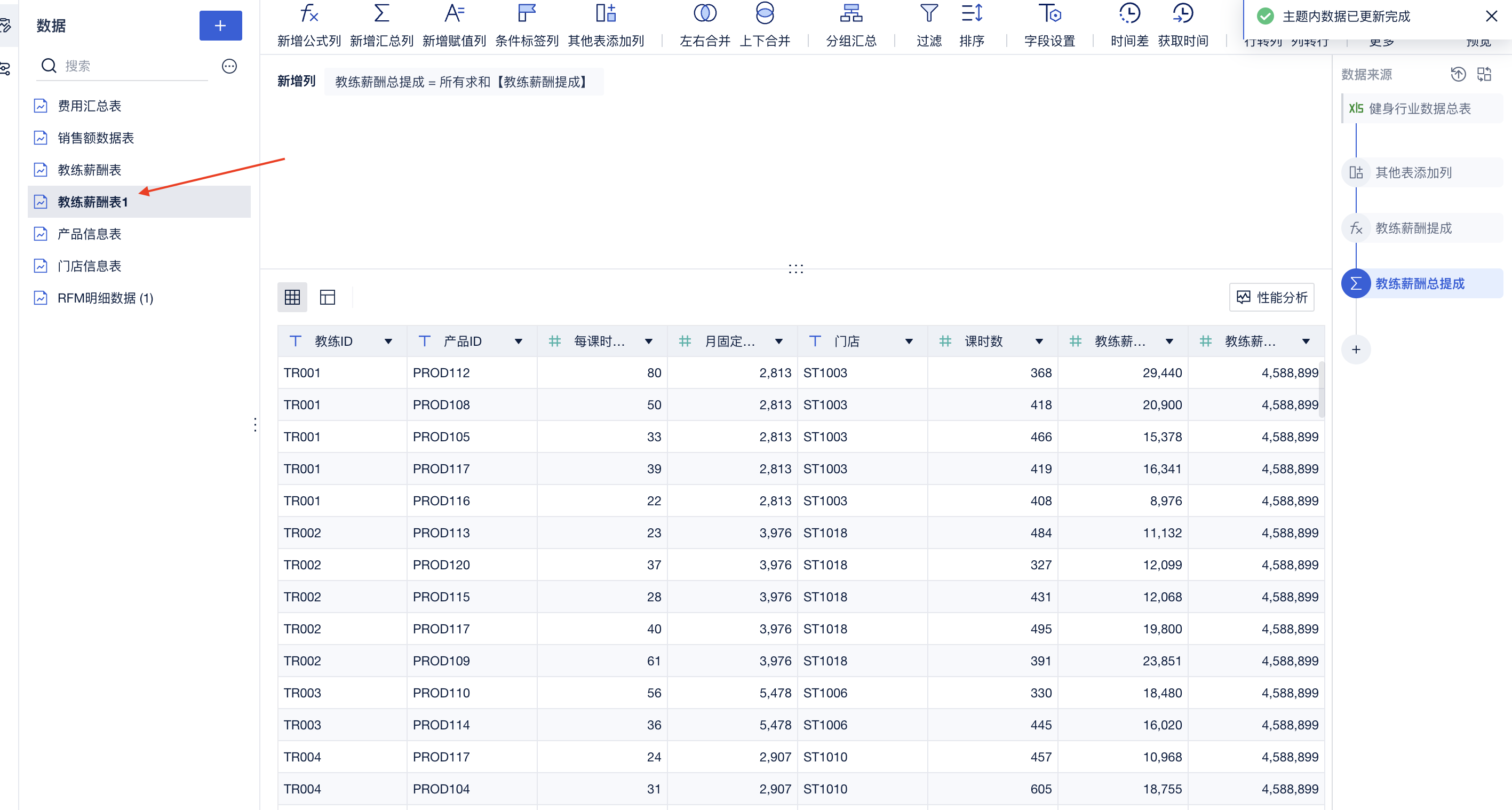Select 产品信息表 in the data list
The image size is (1512, 810).
(89, 234)
